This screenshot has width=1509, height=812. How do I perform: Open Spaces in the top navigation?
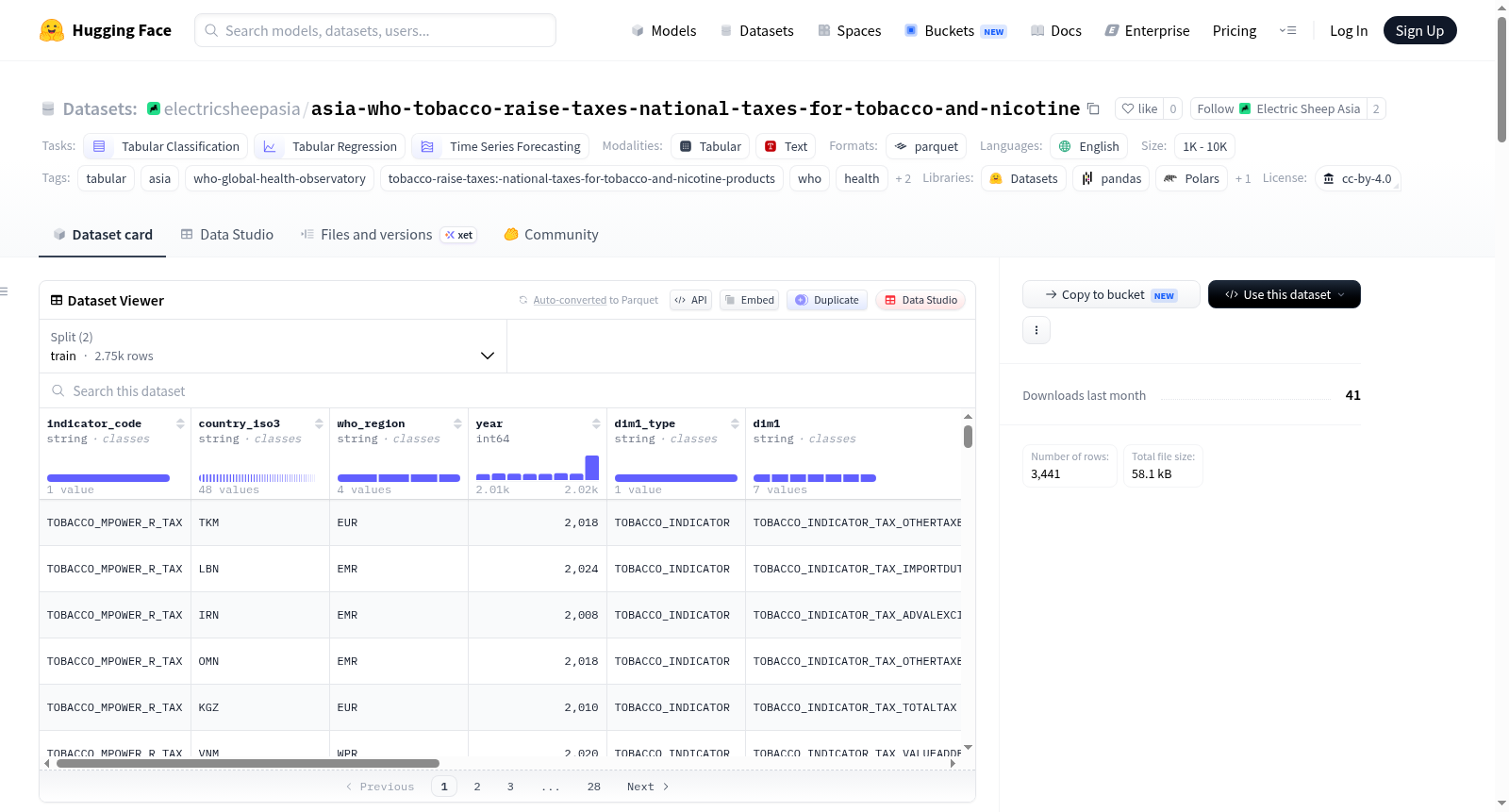click(x=850, y=30)
